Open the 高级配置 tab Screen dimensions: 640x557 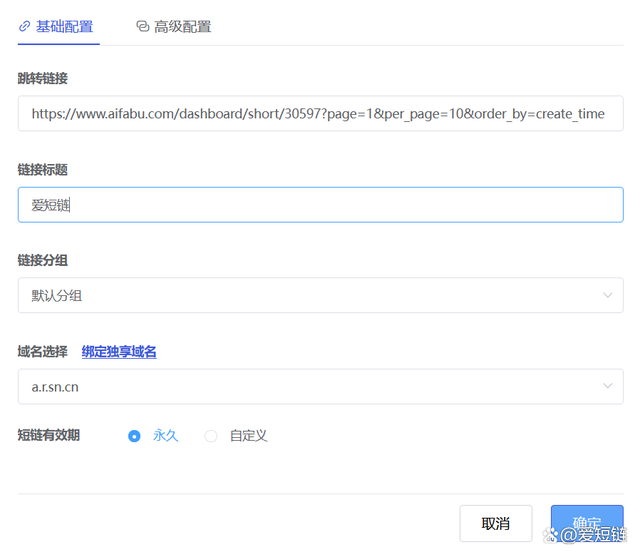tap(174, 27)
